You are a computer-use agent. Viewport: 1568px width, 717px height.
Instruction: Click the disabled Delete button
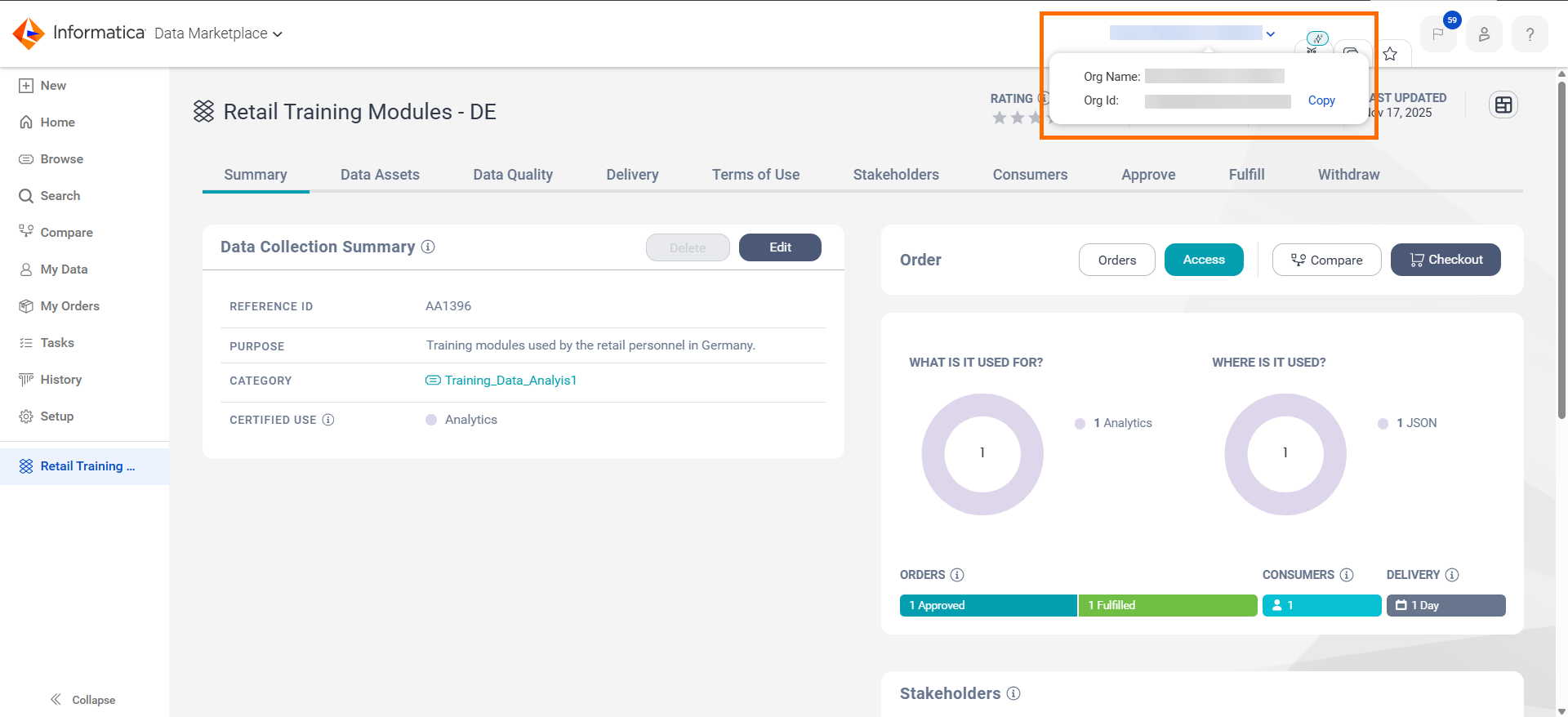click(688, 247)
